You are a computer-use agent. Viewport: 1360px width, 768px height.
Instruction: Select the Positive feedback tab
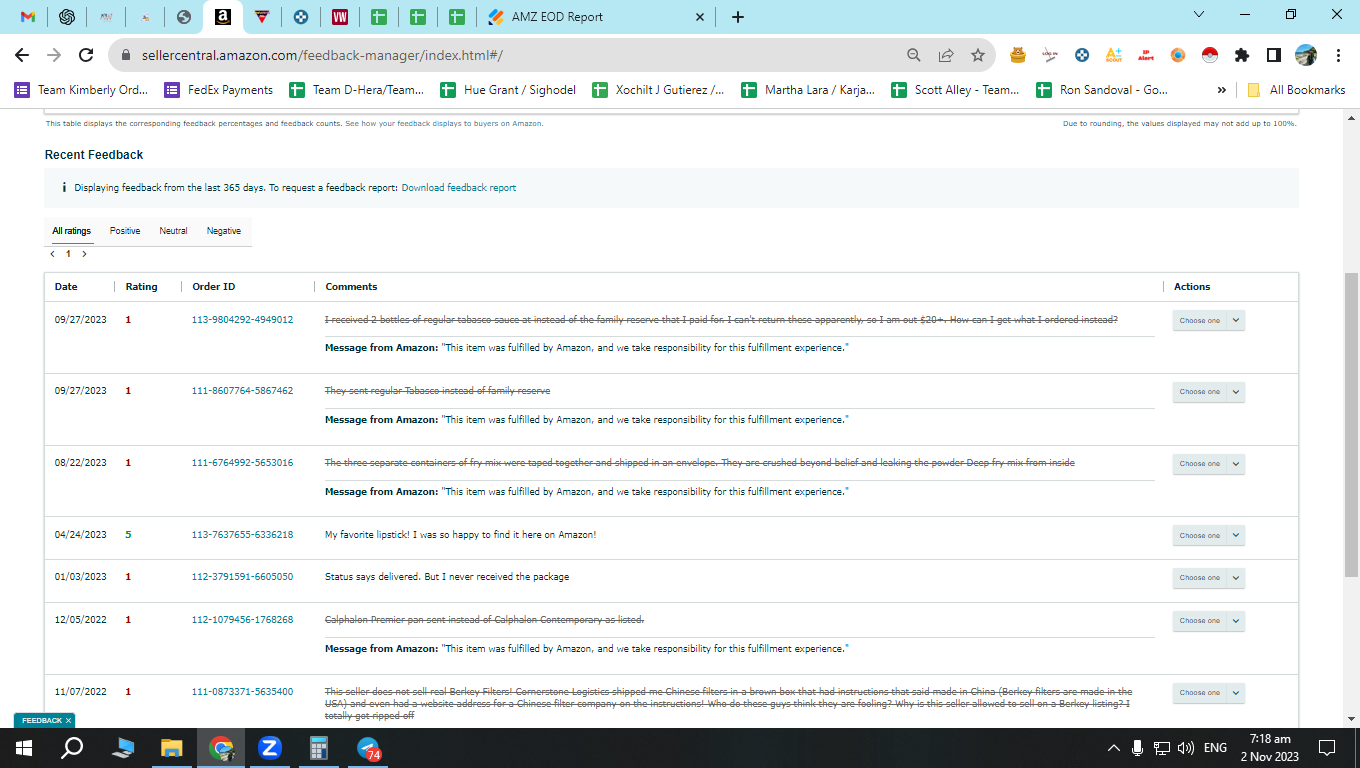[x=125, y=231]
